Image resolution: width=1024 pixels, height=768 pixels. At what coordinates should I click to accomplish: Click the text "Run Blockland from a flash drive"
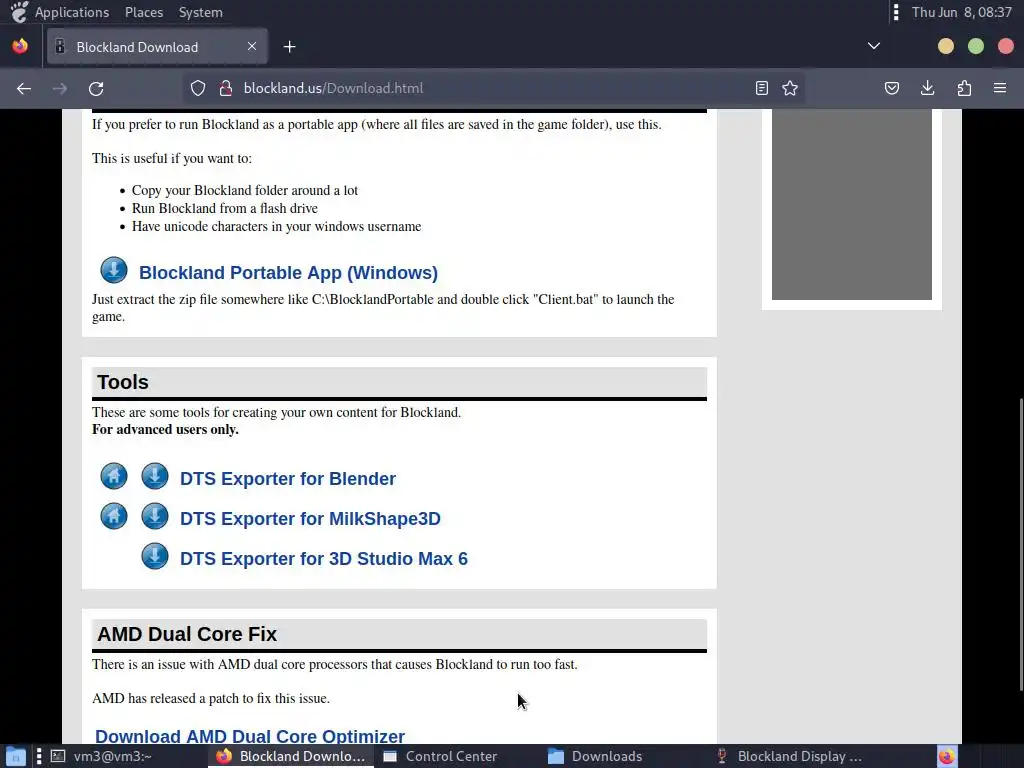point(225,208)
